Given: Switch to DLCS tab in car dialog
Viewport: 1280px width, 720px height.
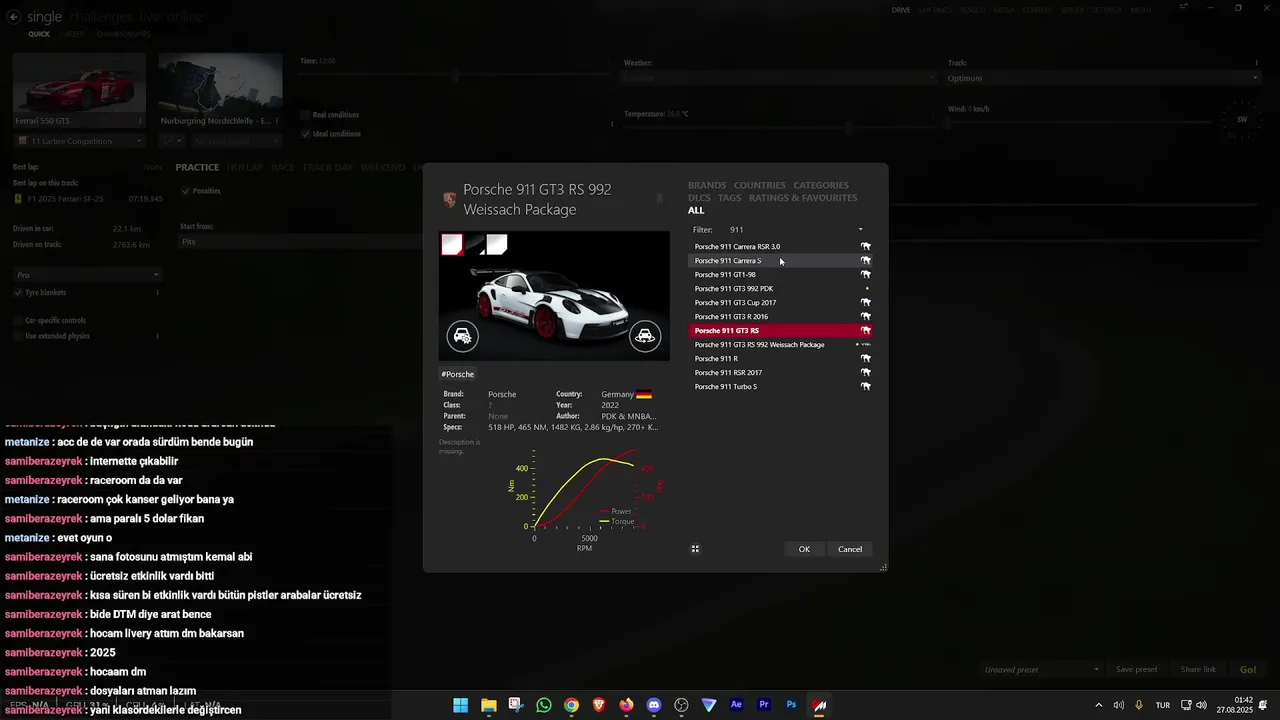Looking at the screenshot, I should point(699,198).
